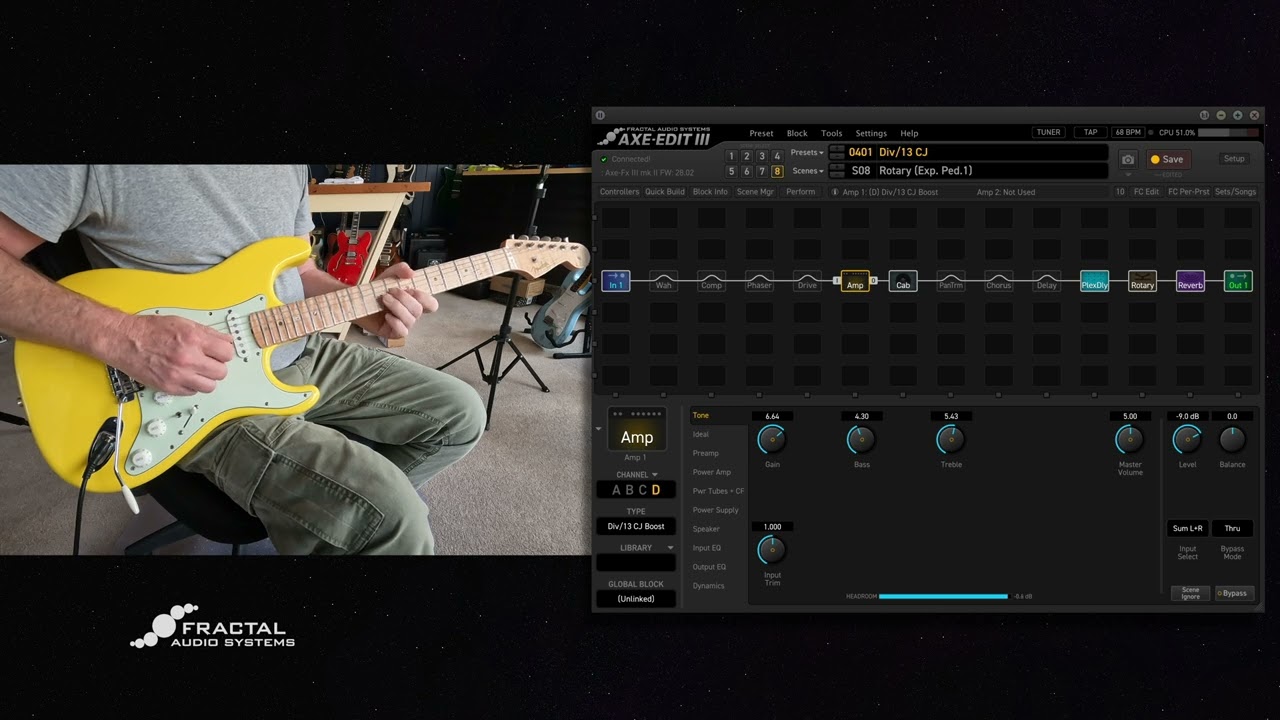
Task: Switch amp to channel A
Action: point(616,490)
